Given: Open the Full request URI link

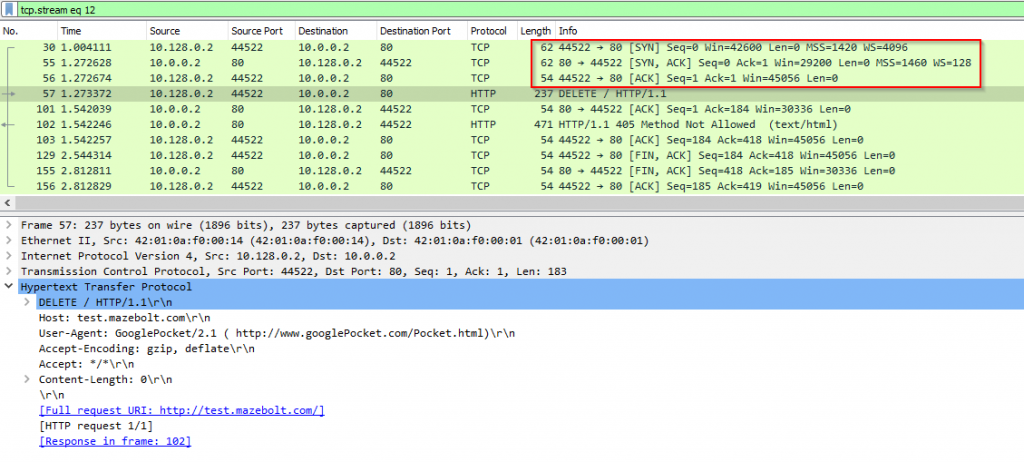Looking at the screenshot, I should [x=182, y=410].
